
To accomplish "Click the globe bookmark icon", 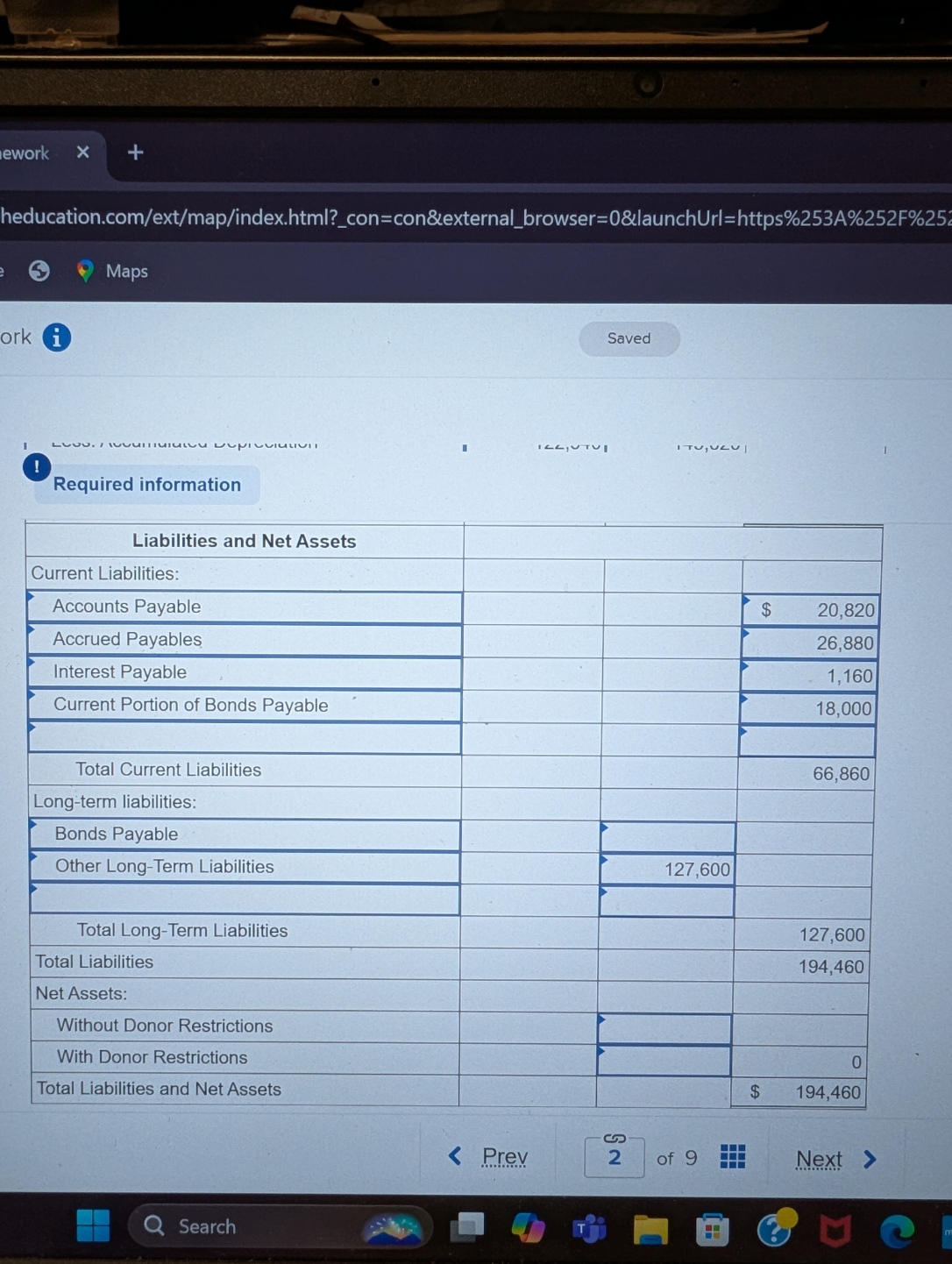I will (x=39, y=271).
